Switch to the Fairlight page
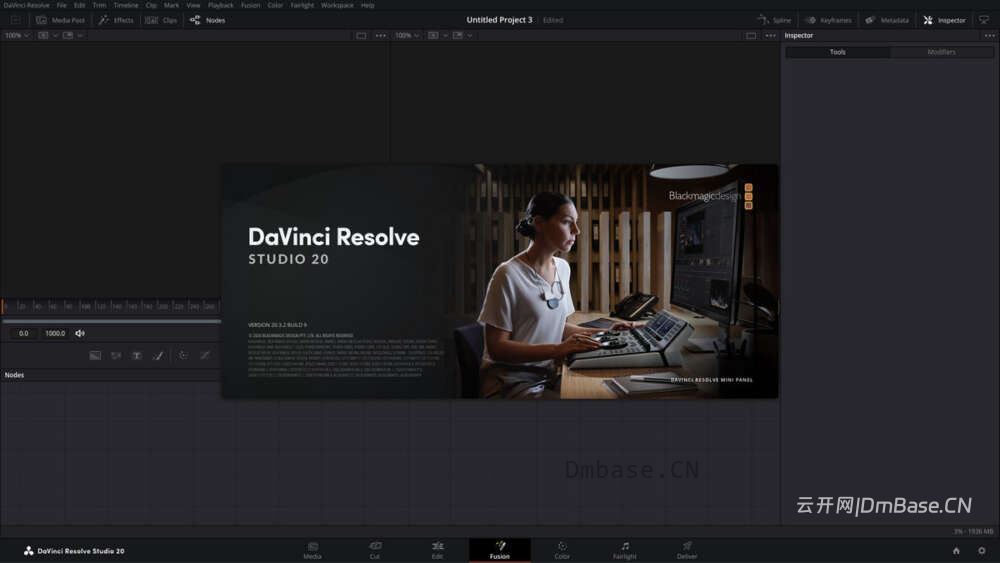This screenshot has width=1000, height=563. click(x=624, y=550)
